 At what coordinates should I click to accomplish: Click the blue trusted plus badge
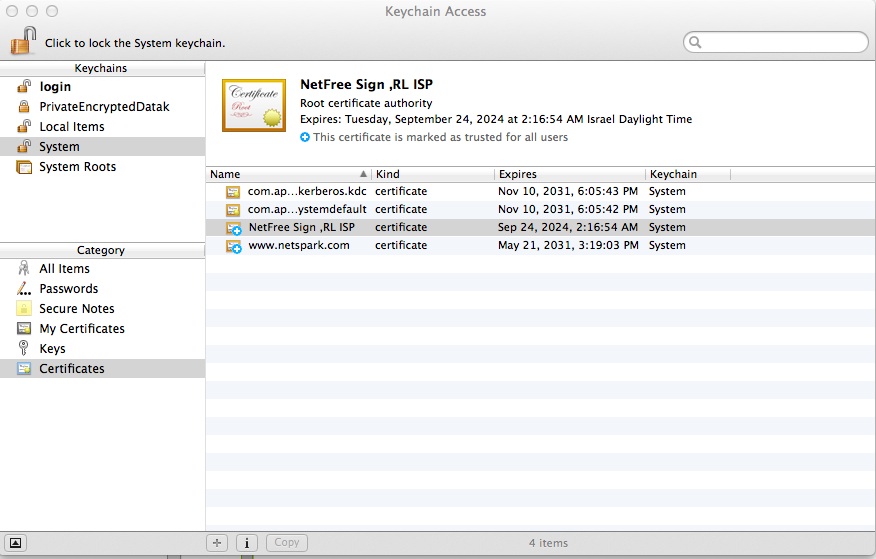pos(304,137)
